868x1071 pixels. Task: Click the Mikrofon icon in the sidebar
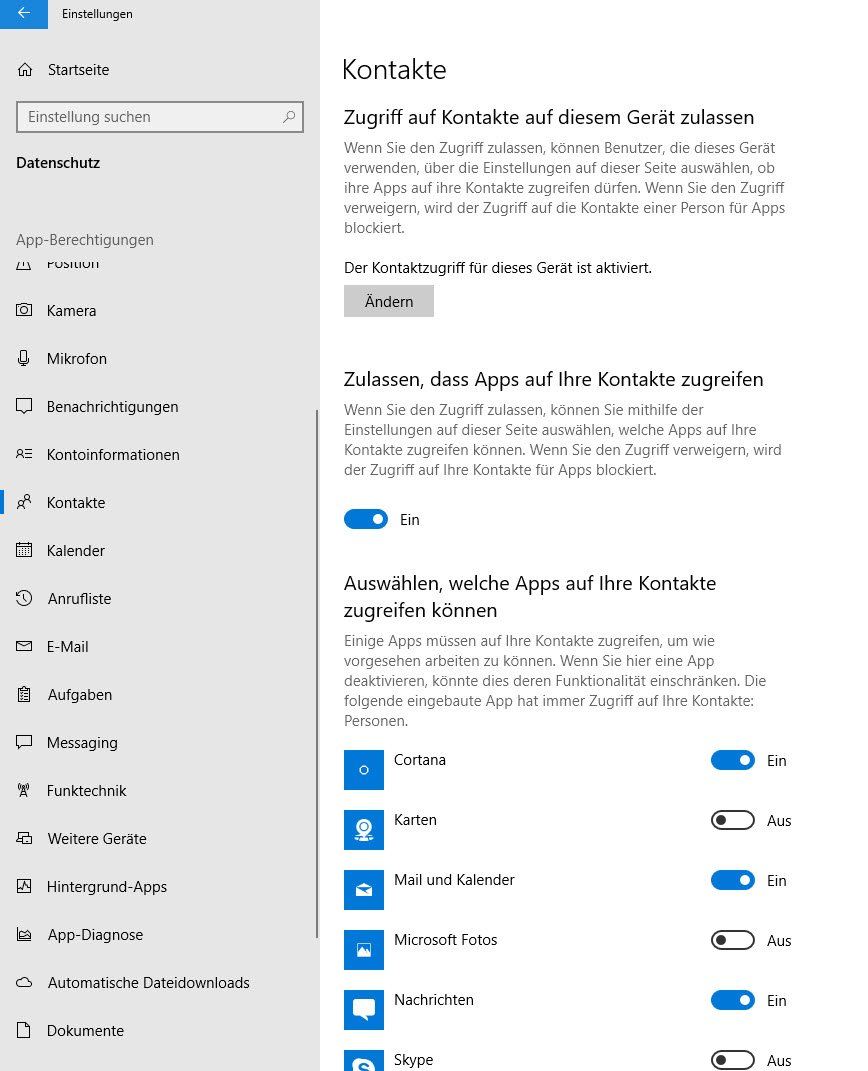pyautogui.click(x=25, y=359)
